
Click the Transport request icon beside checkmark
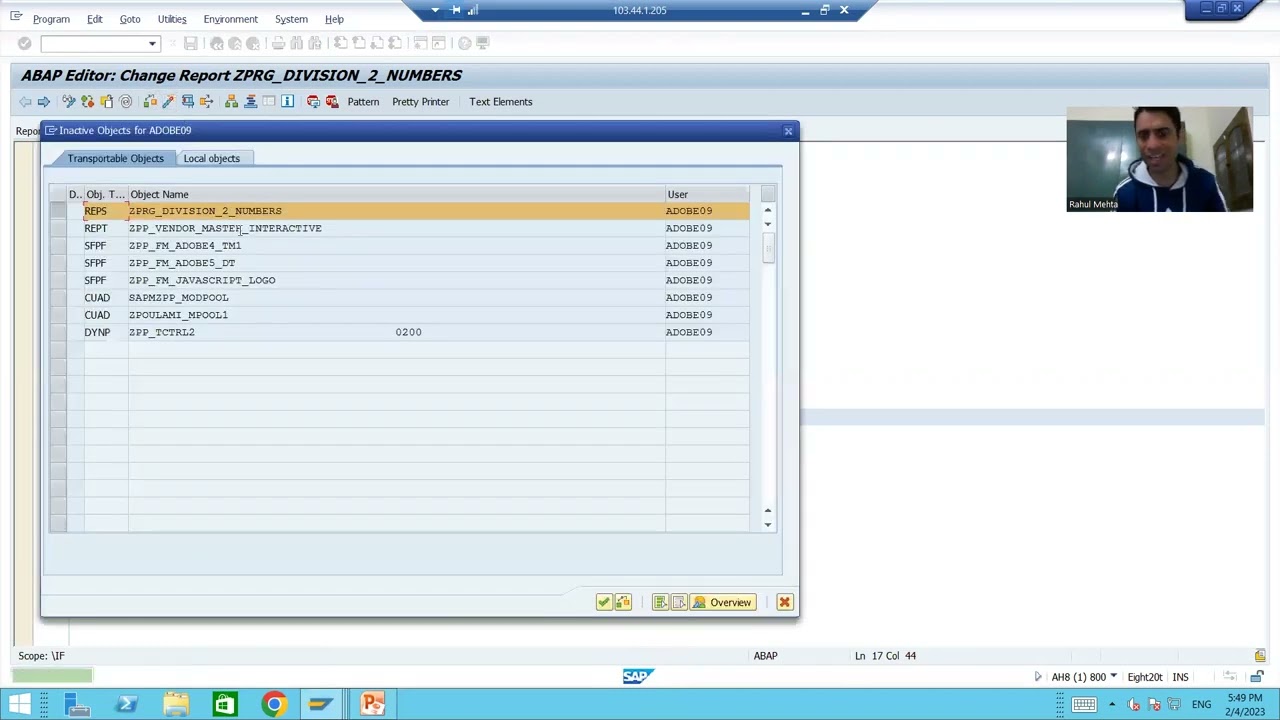[x=623, y=602]
